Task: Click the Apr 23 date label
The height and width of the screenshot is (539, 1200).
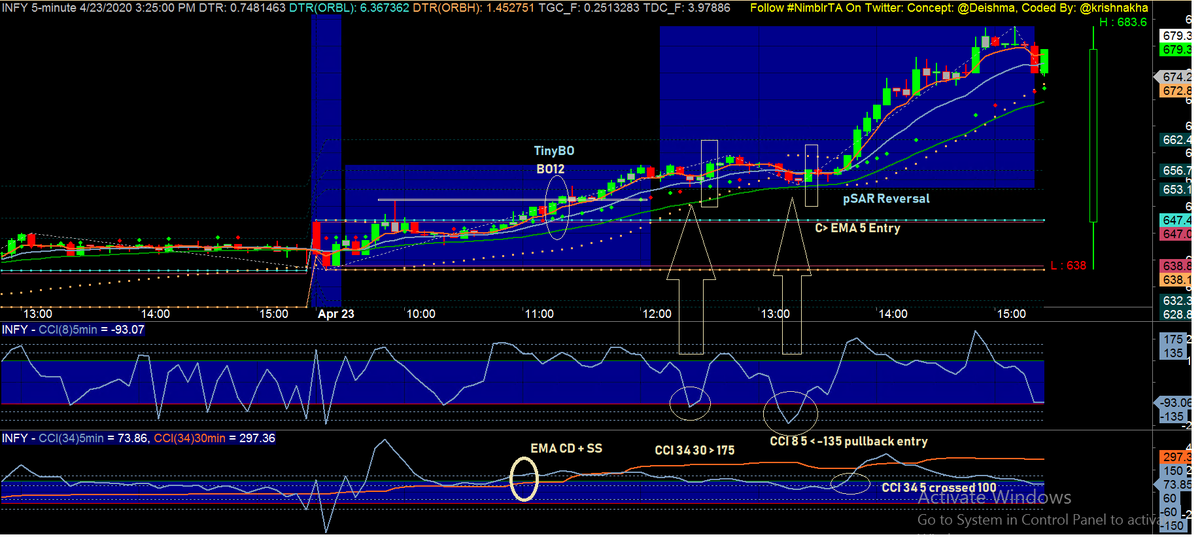Action: [x=336, y=313]
